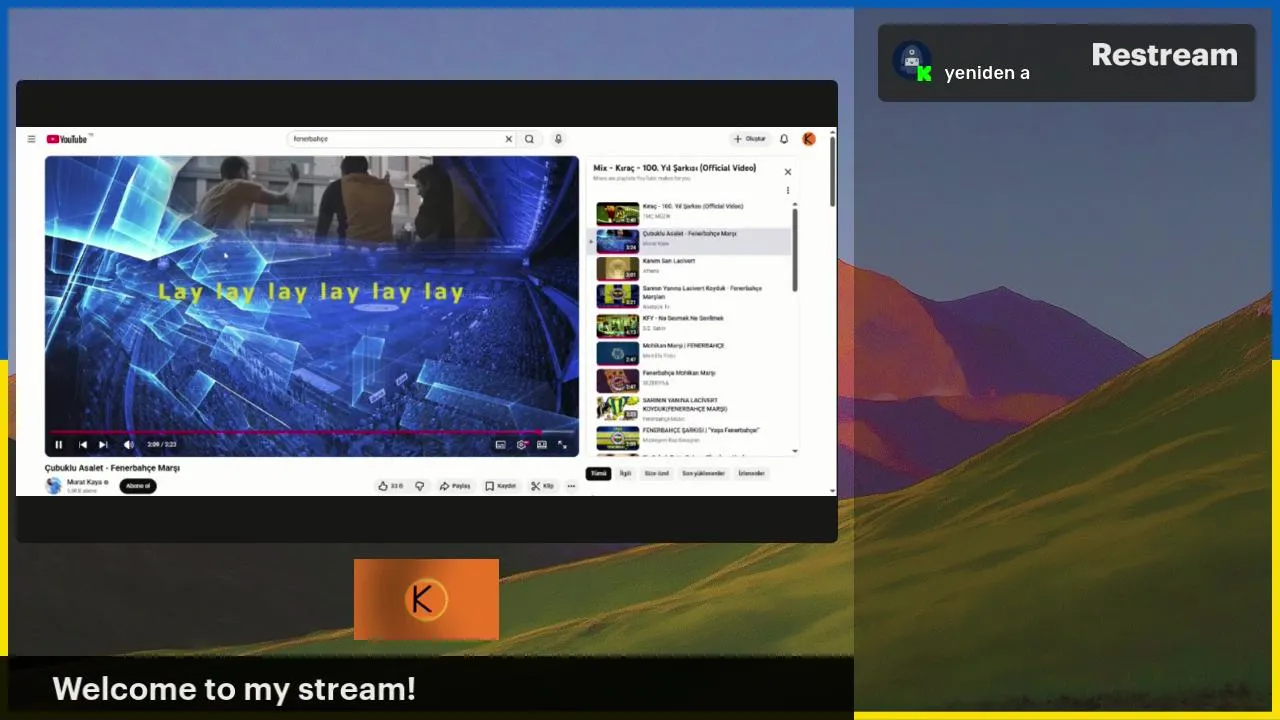Save the video with Kaydet
The height and width of the screenshot is (720, 1280).
click(x=501, y=486)
